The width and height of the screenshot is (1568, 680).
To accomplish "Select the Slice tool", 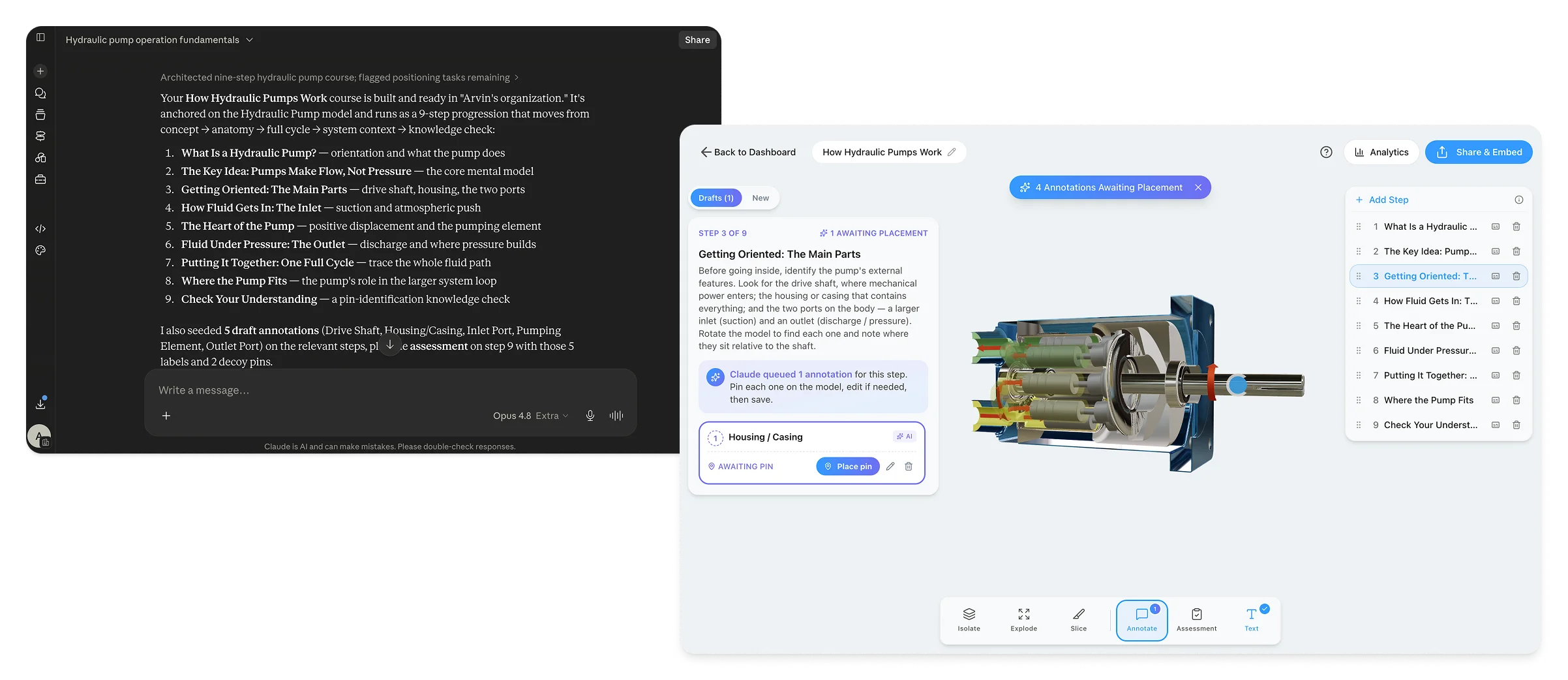I will coord(1079,620).
